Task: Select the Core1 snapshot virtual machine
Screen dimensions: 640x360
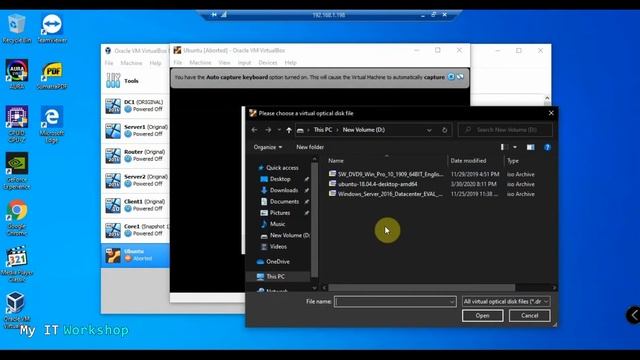Action: 136,230
